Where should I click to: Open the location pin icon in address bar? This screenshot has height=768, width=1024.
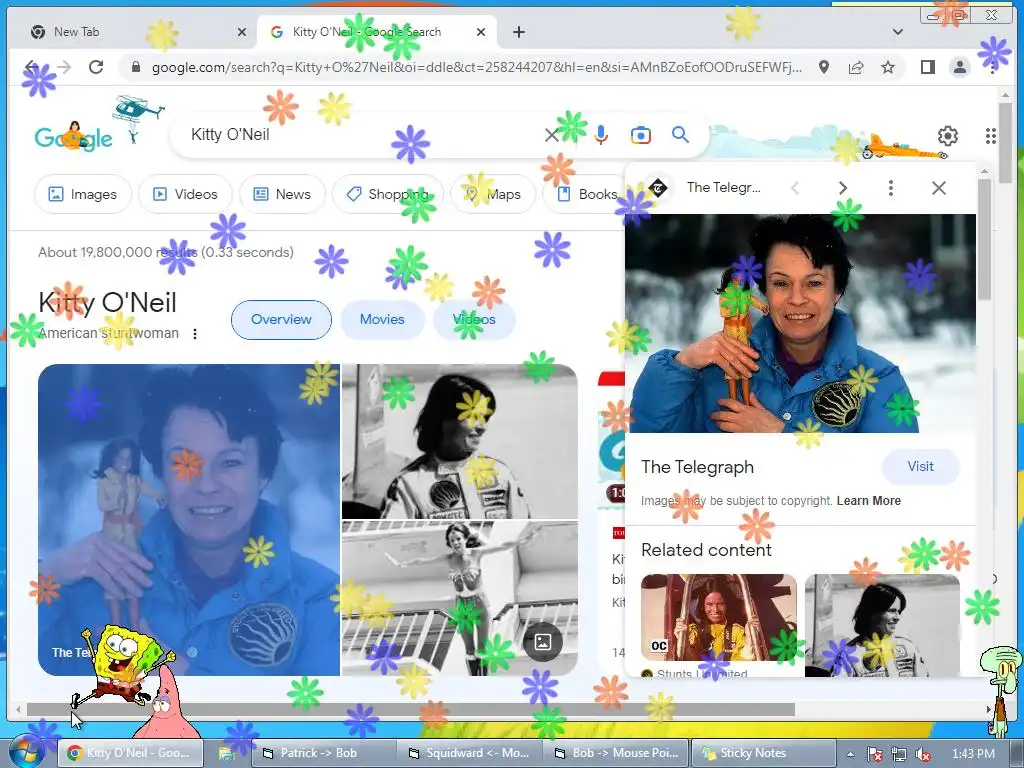pyautogui.click(x=824, y=67)
